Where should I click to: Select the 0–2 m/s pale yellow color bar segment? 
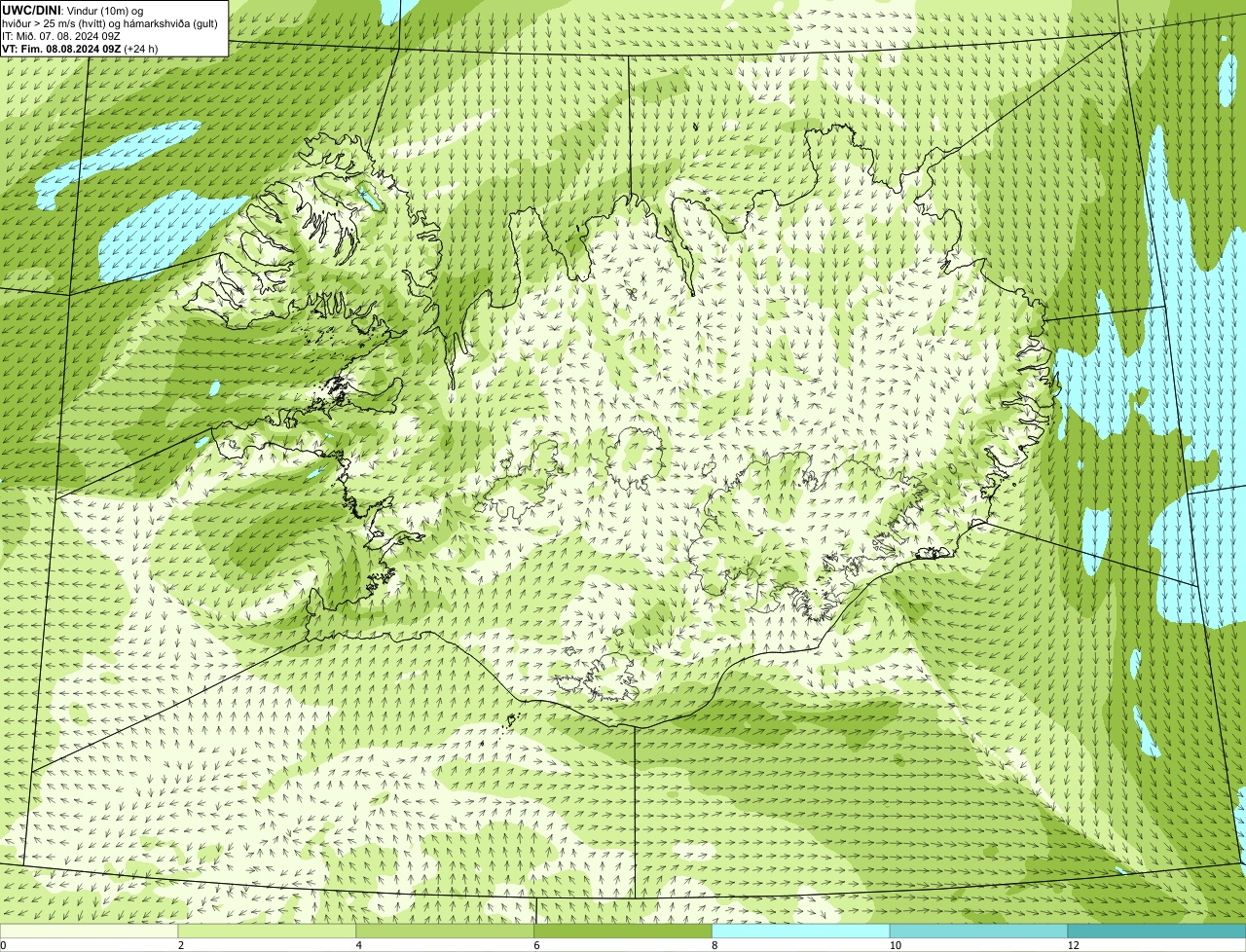coord(89,932)
